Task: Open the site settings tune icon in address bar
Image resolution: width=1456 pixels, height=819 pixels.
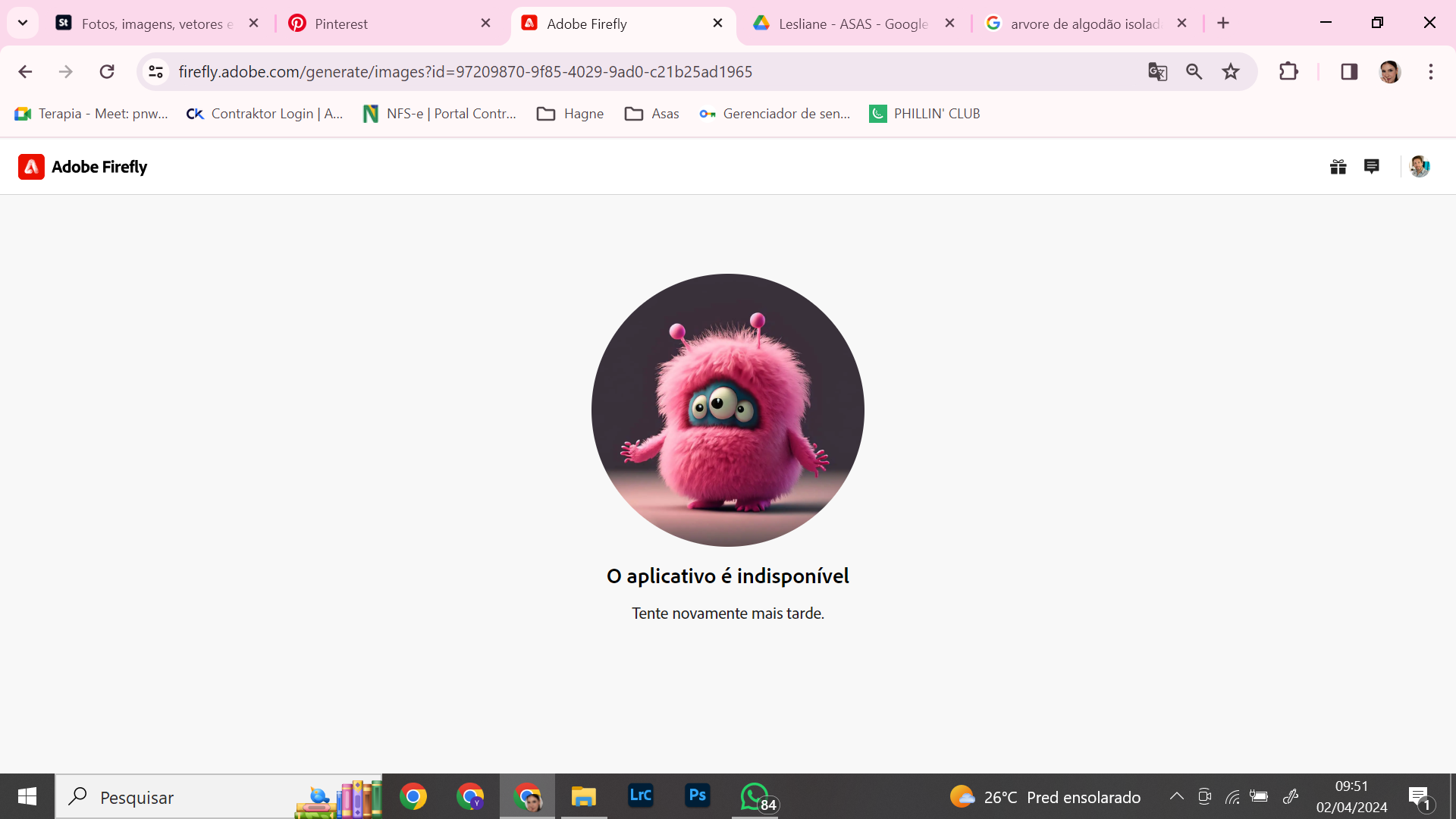Action: click(x=155, y=71)
